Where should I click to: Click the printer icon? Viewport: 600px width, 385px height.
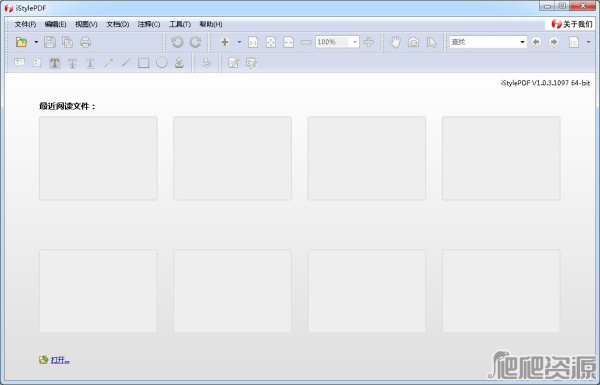click(85, 42)
